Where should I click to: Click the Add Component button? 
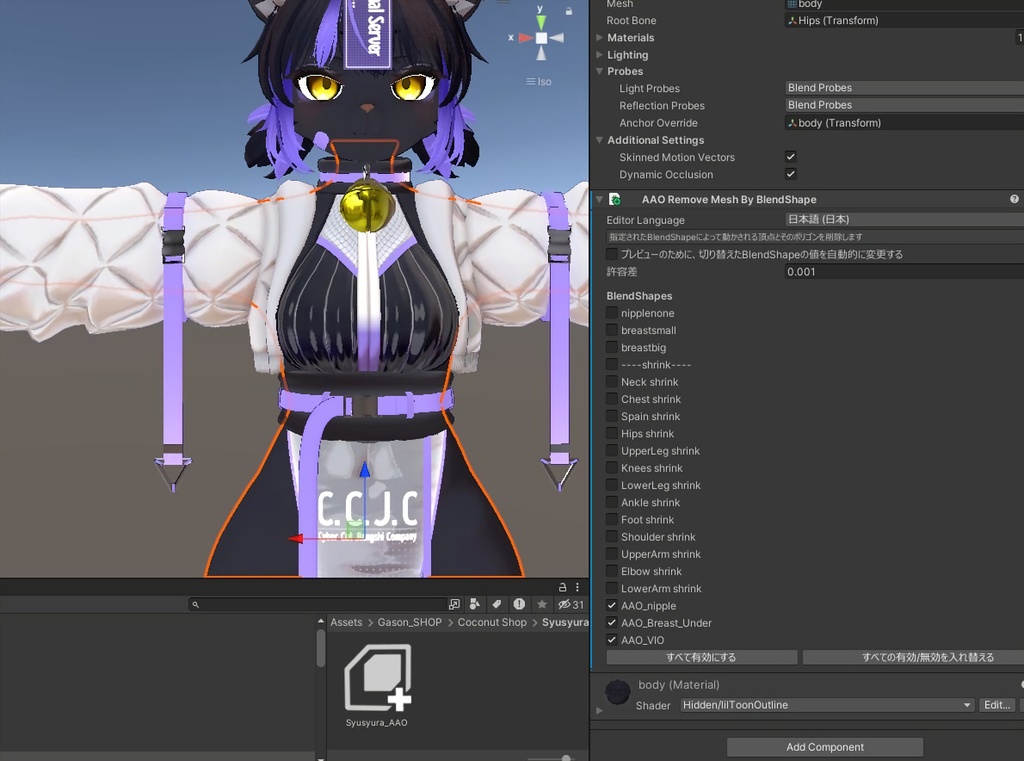tap(825, 747)
